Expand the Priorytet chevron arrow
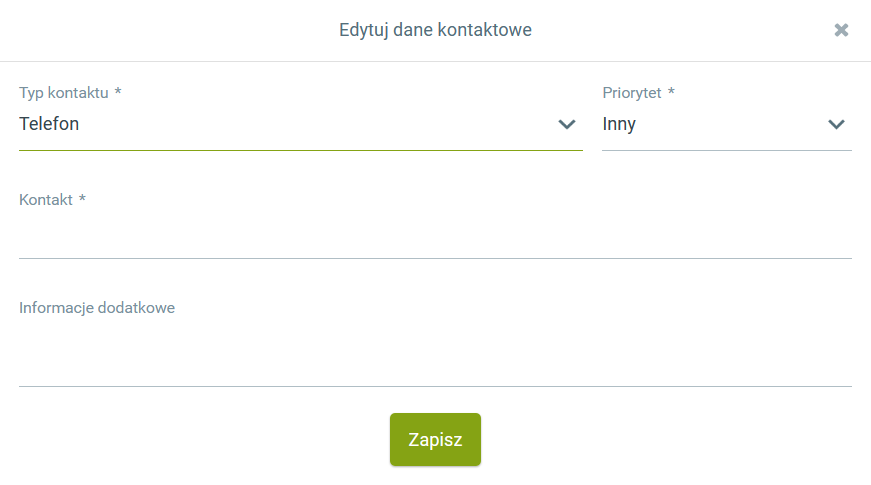 pyautogui.click(x=837, y=125)
